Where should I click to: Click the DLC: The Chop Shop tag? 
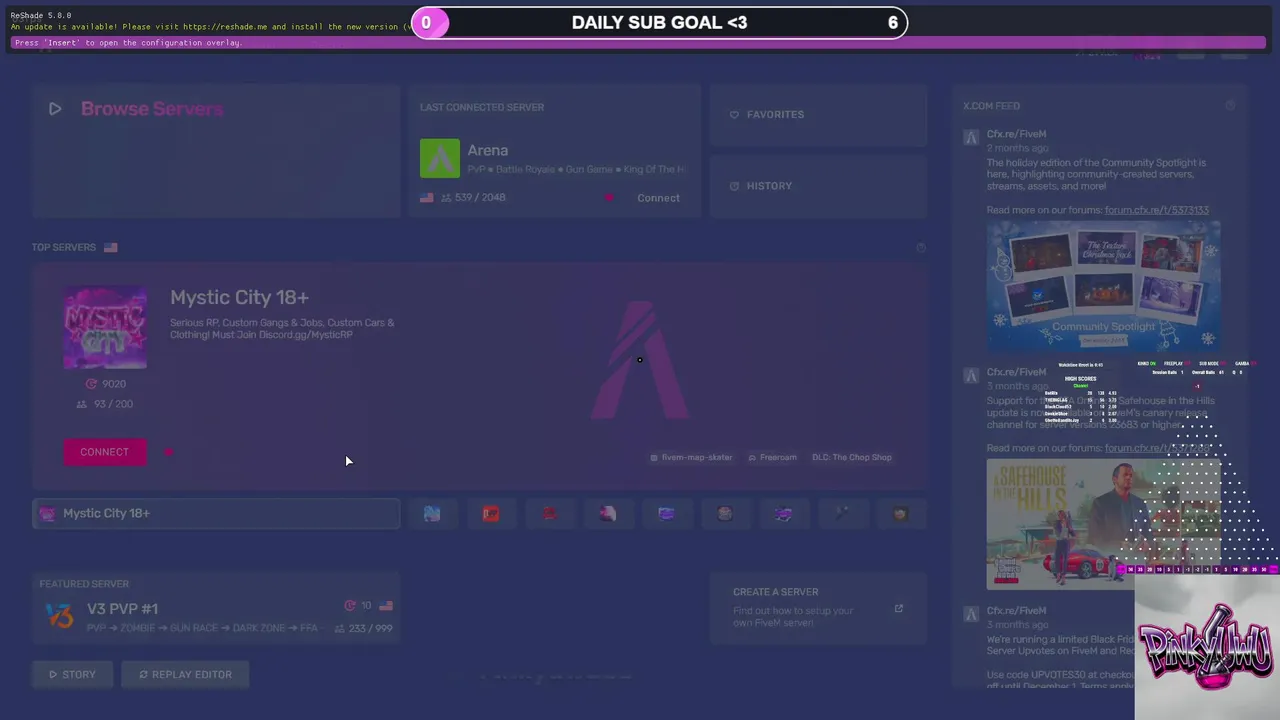(852, 457)
